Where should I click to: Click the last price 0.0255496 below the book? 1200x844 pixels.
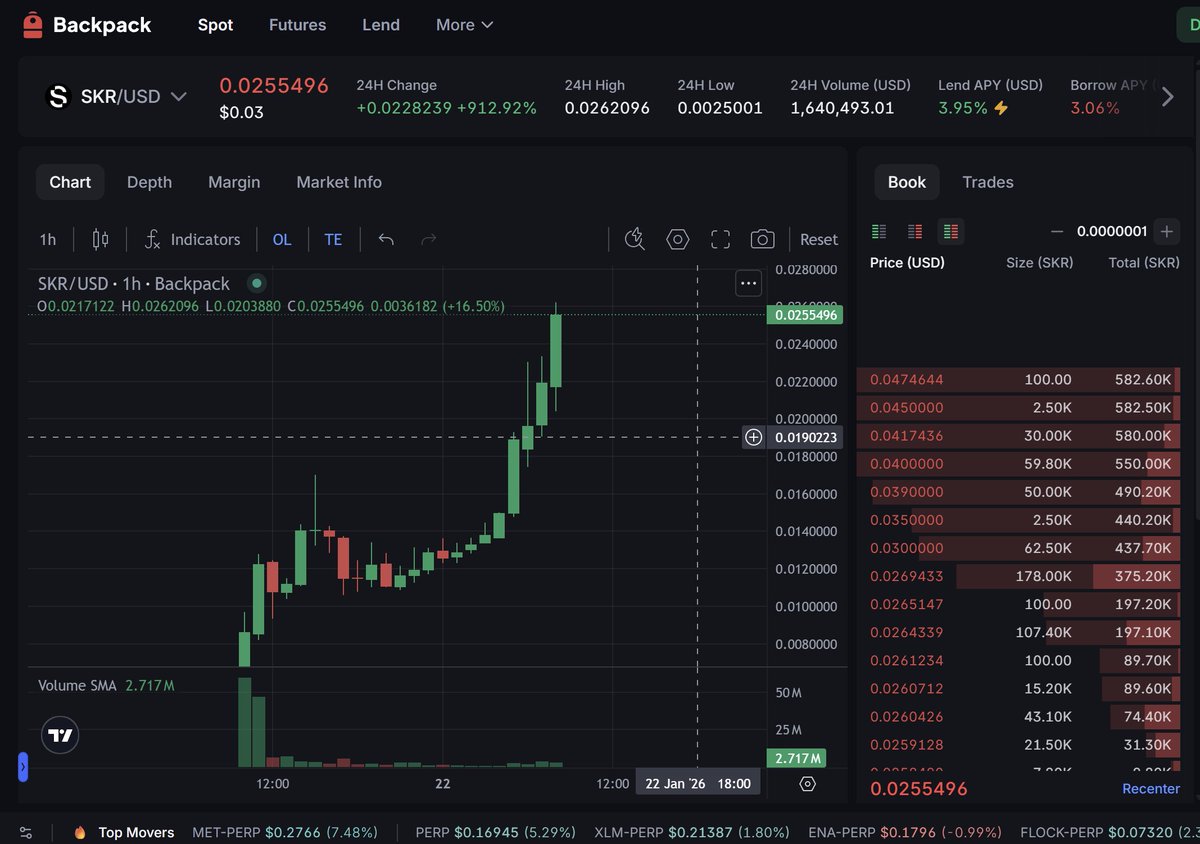tap(919, 788)
